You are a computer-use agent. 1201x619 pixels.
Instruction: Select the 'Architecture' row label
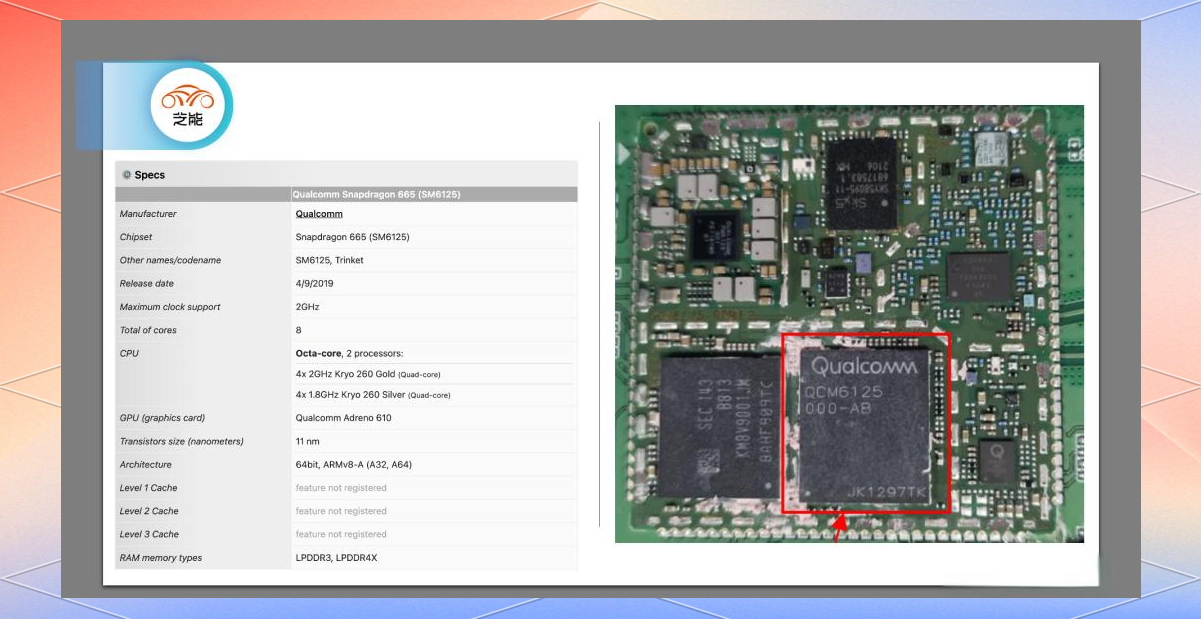[146, 465]
